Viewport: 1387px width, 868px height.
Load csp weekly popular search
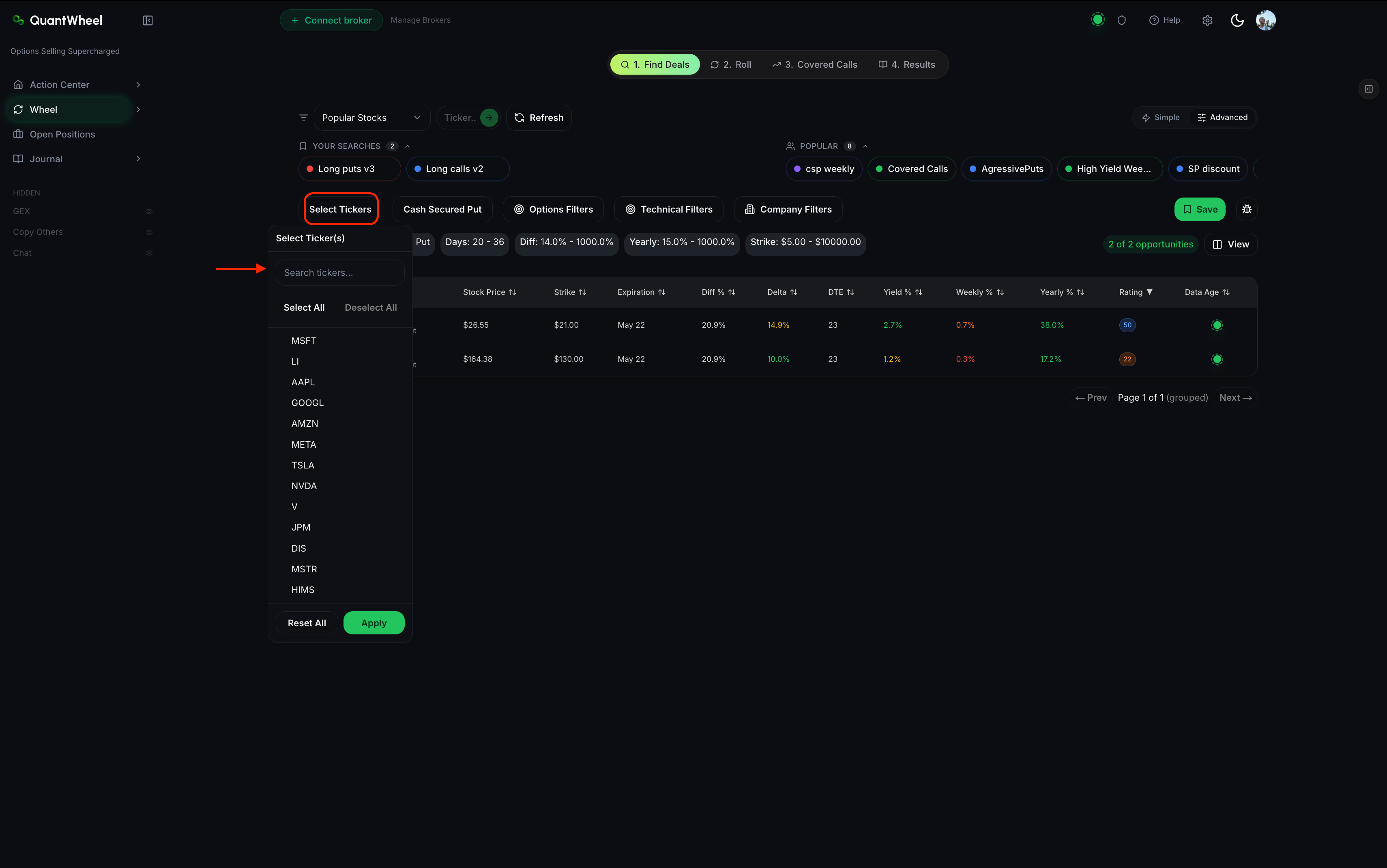(x=824, y=169)
